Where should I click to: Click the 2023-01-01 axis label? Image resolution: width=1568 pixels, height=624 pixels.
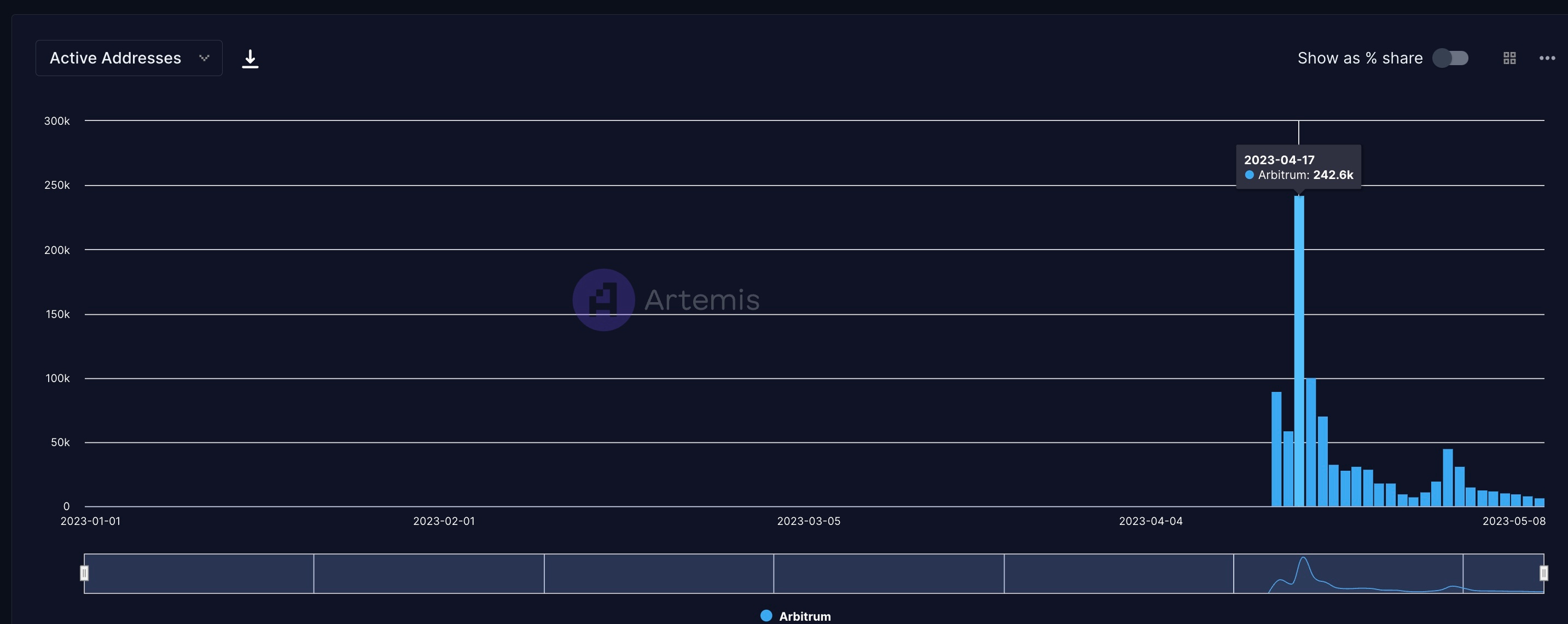coord(91,521)
